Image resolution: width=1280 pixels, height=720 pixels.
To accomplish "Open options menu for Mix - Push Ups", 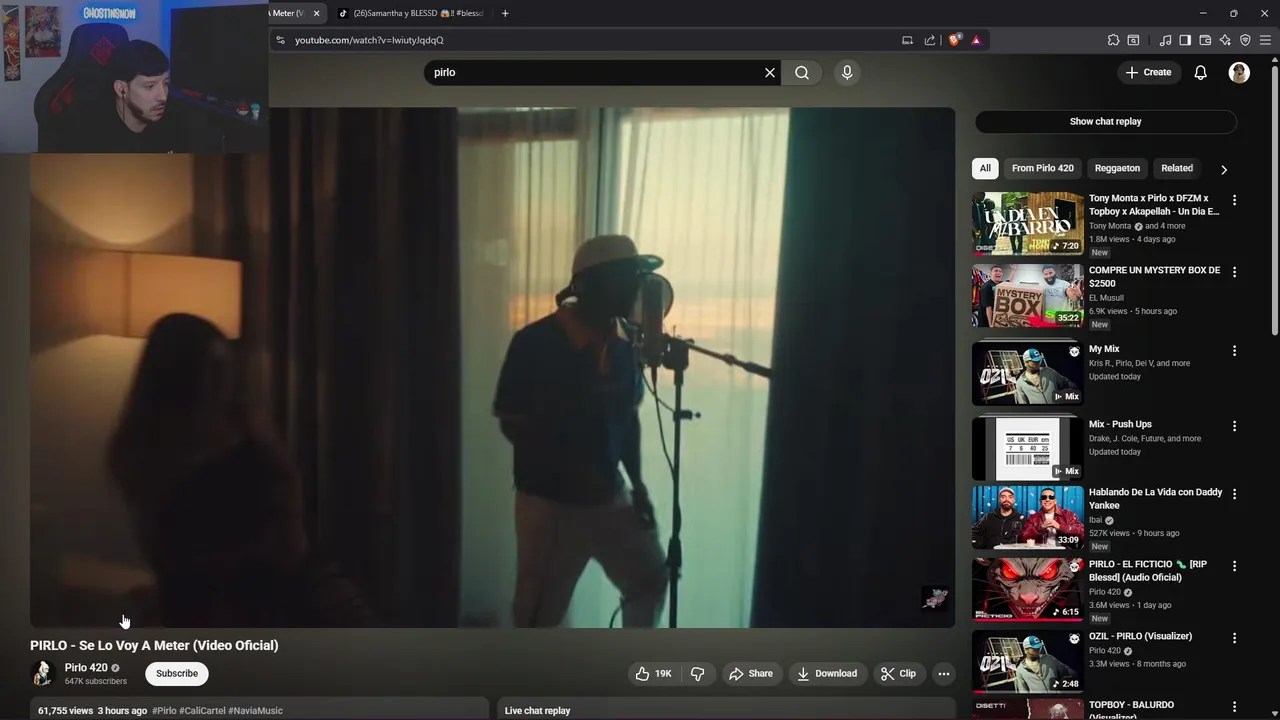I will click(x=1234, y=426).
